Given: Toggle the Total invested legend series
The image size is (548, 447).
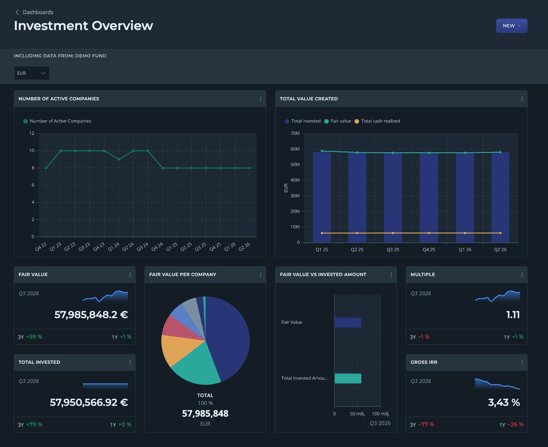Looking at the screenshot, I should tap(303, 121).
